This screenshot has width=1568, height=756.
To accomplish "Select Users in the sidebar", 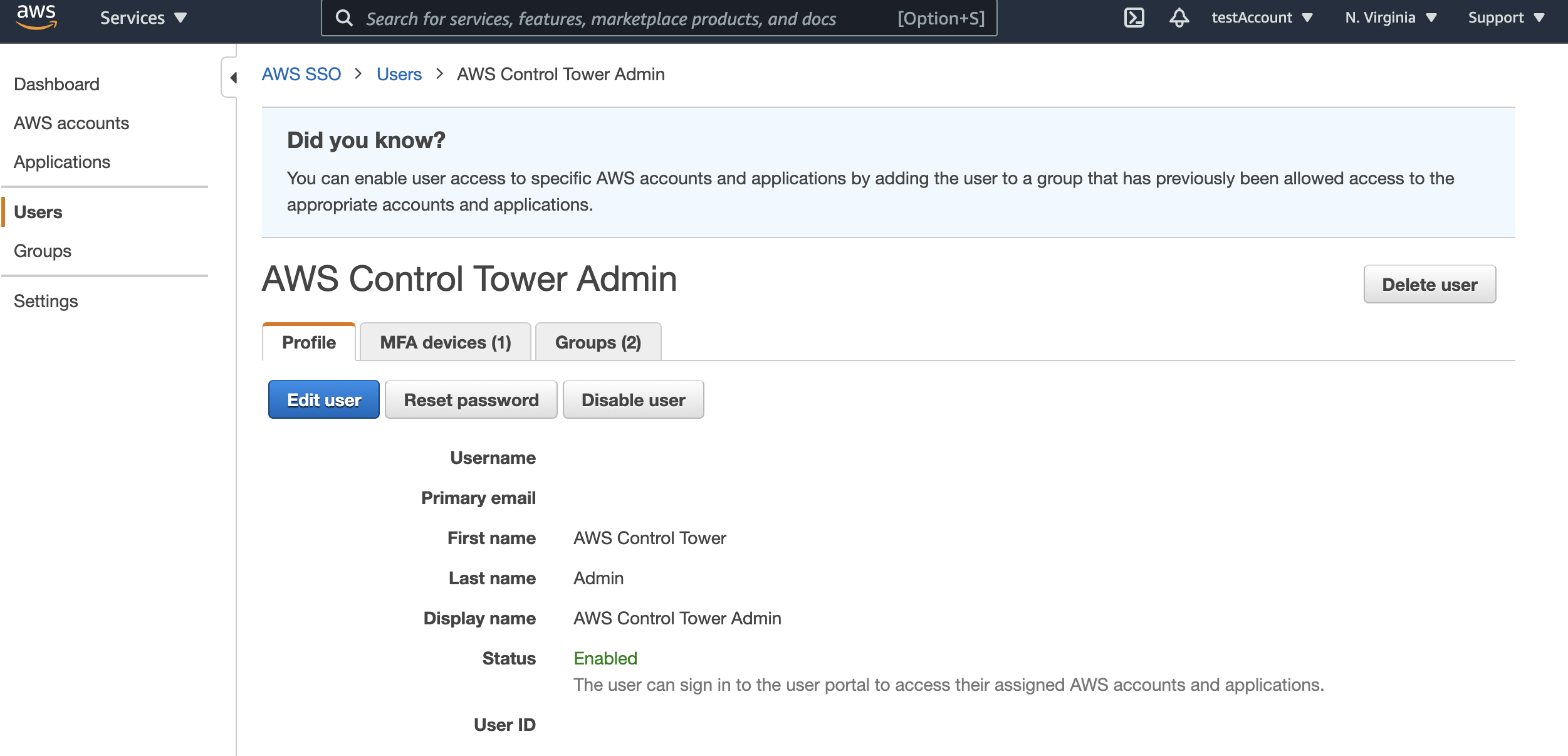I will (38, 212).
